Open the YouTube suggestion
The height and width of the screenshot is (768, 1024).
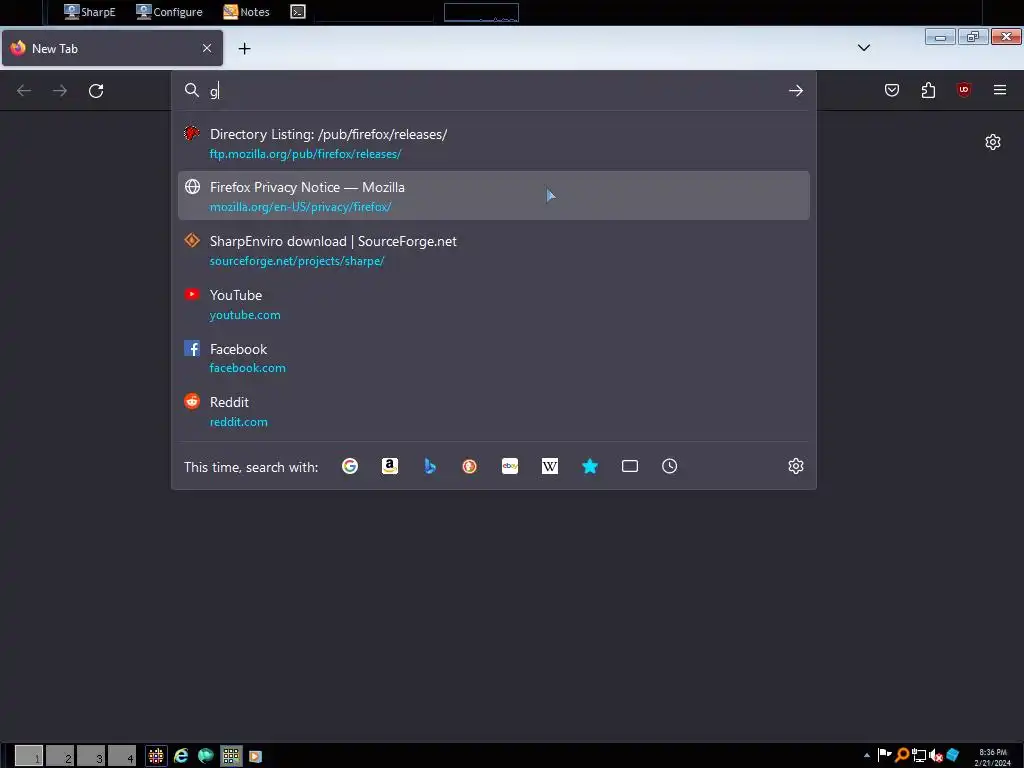coord(494,304)
